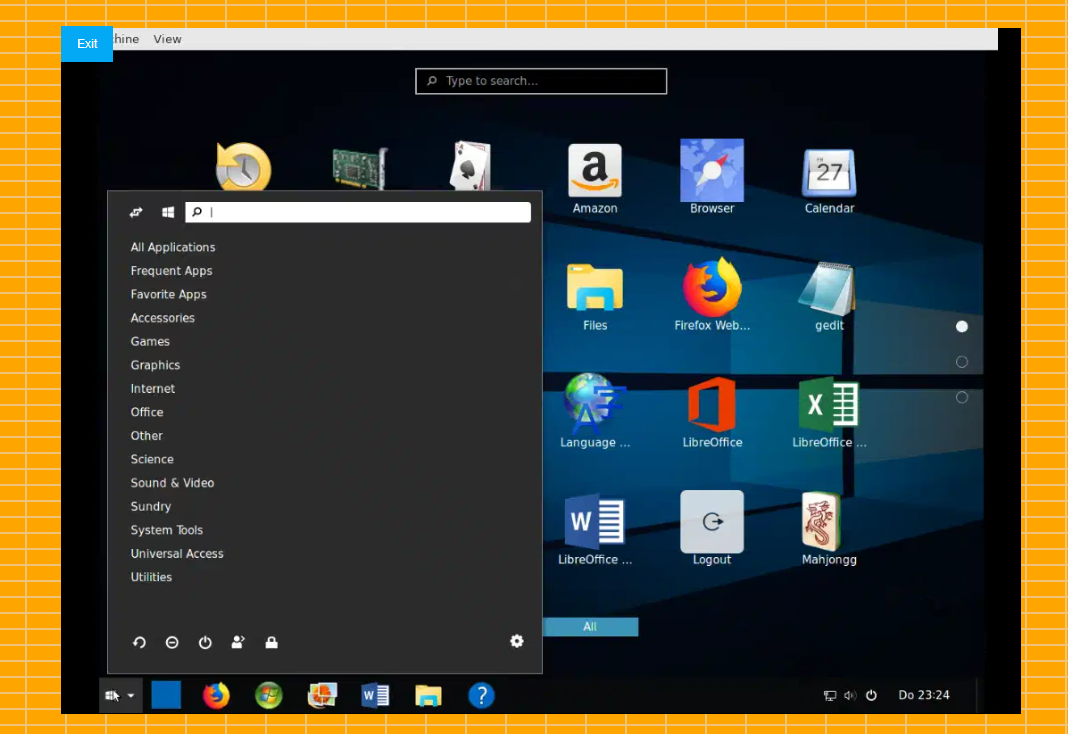Click the restart icon in the menu footer
The image size is (1068, 734).
point(139,642)
